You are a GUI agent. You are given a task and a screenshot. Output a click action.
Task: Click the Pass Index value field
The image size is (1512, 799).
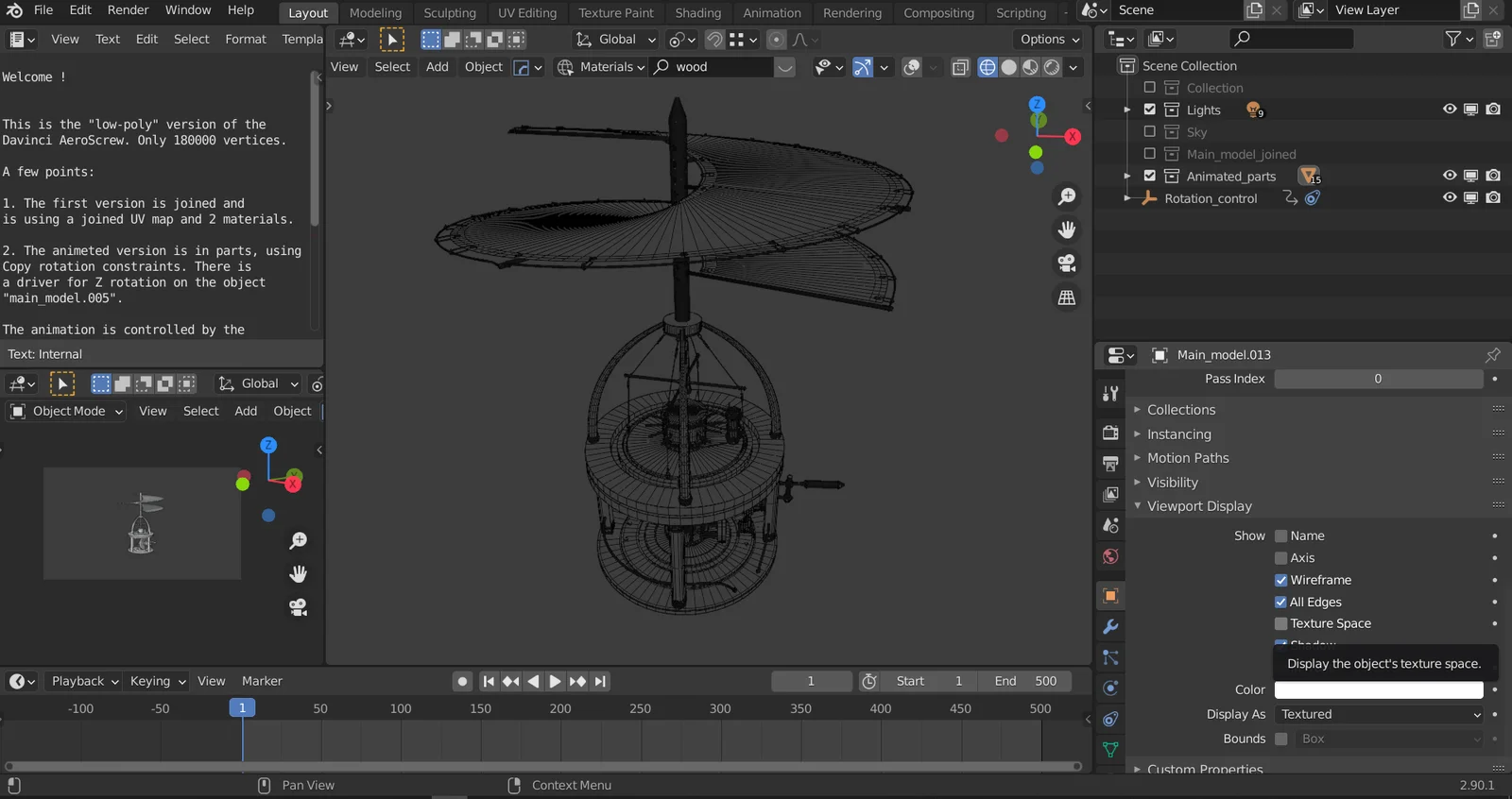pyautogui.click(x=1379, y=379)
